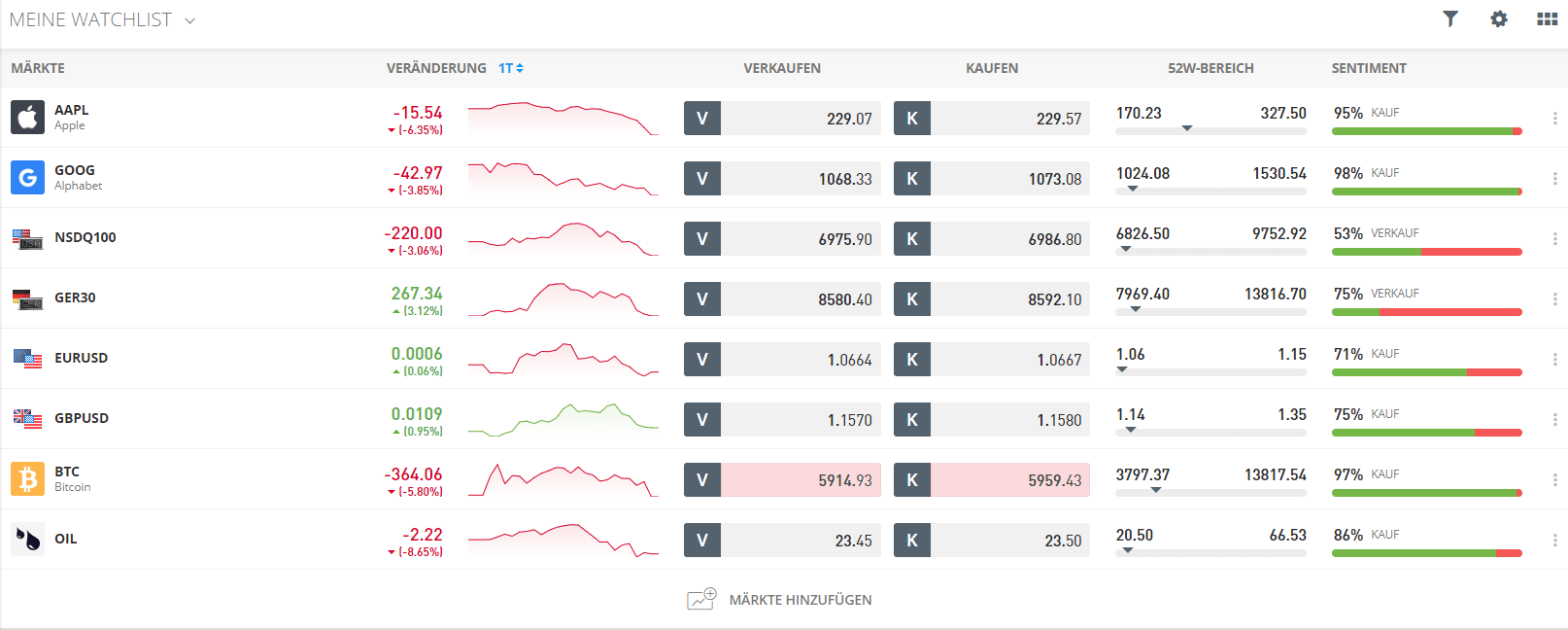Buy GOOG at 1073.08
This screenshot has height=630, width=1568.
(x=992, y=179)
